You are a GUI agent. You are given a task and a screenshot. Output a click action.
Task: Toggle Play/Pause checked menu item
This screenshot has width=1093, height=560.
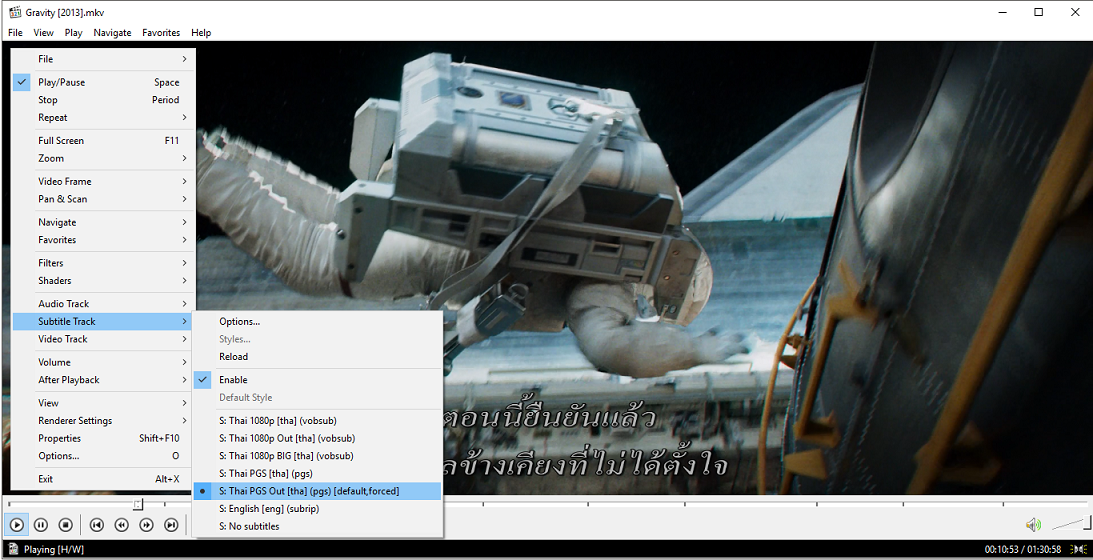pos(103,82)
